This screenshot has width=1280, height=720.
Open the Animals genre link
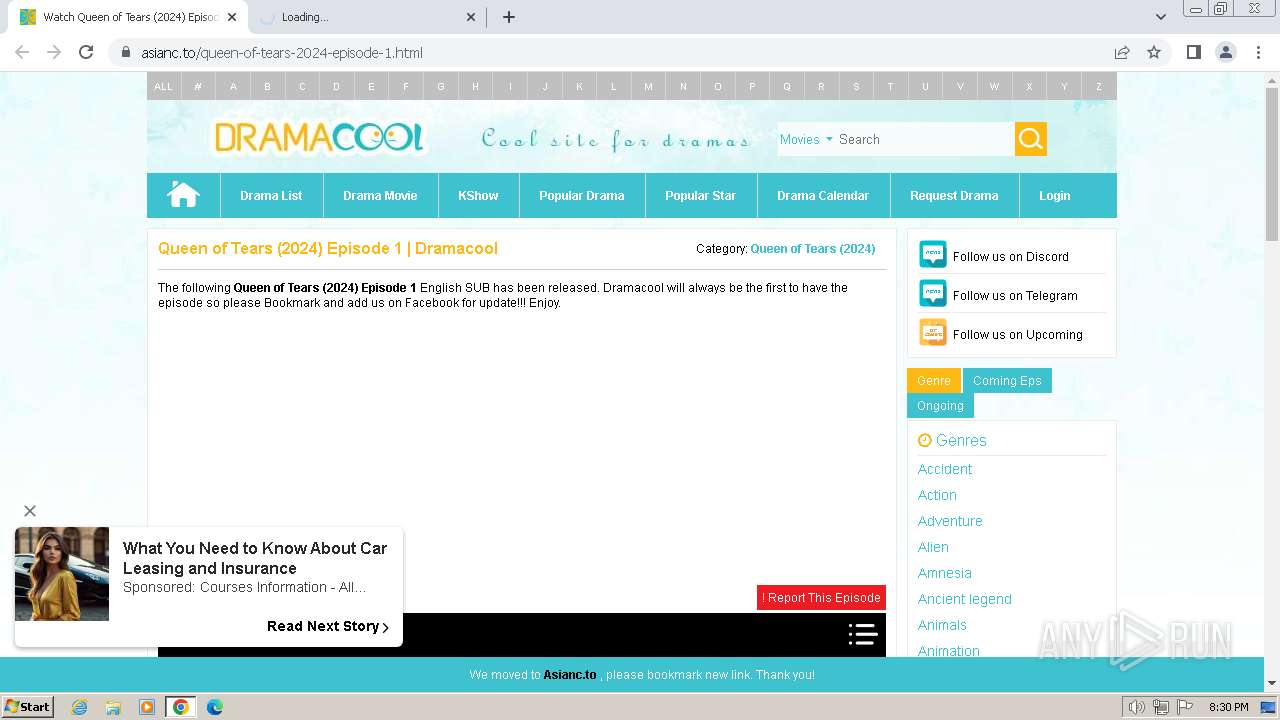[942, 625]
